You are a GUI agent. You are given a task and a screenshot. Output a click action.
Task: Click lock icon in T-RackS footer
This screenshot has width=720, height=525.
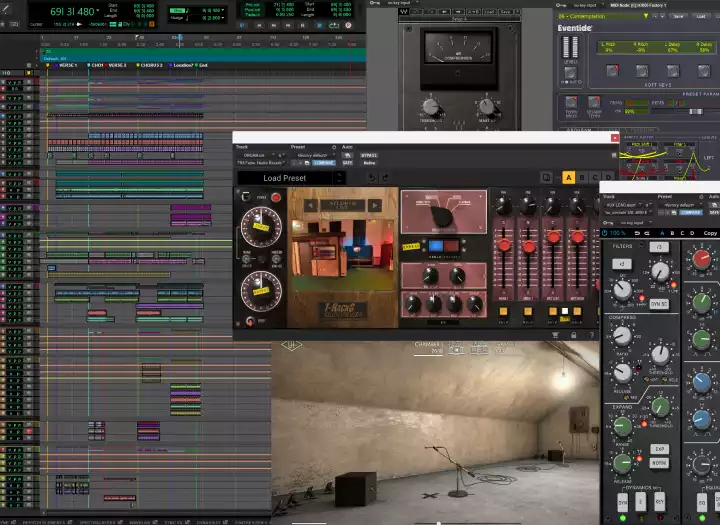click(x=574, y=335)
